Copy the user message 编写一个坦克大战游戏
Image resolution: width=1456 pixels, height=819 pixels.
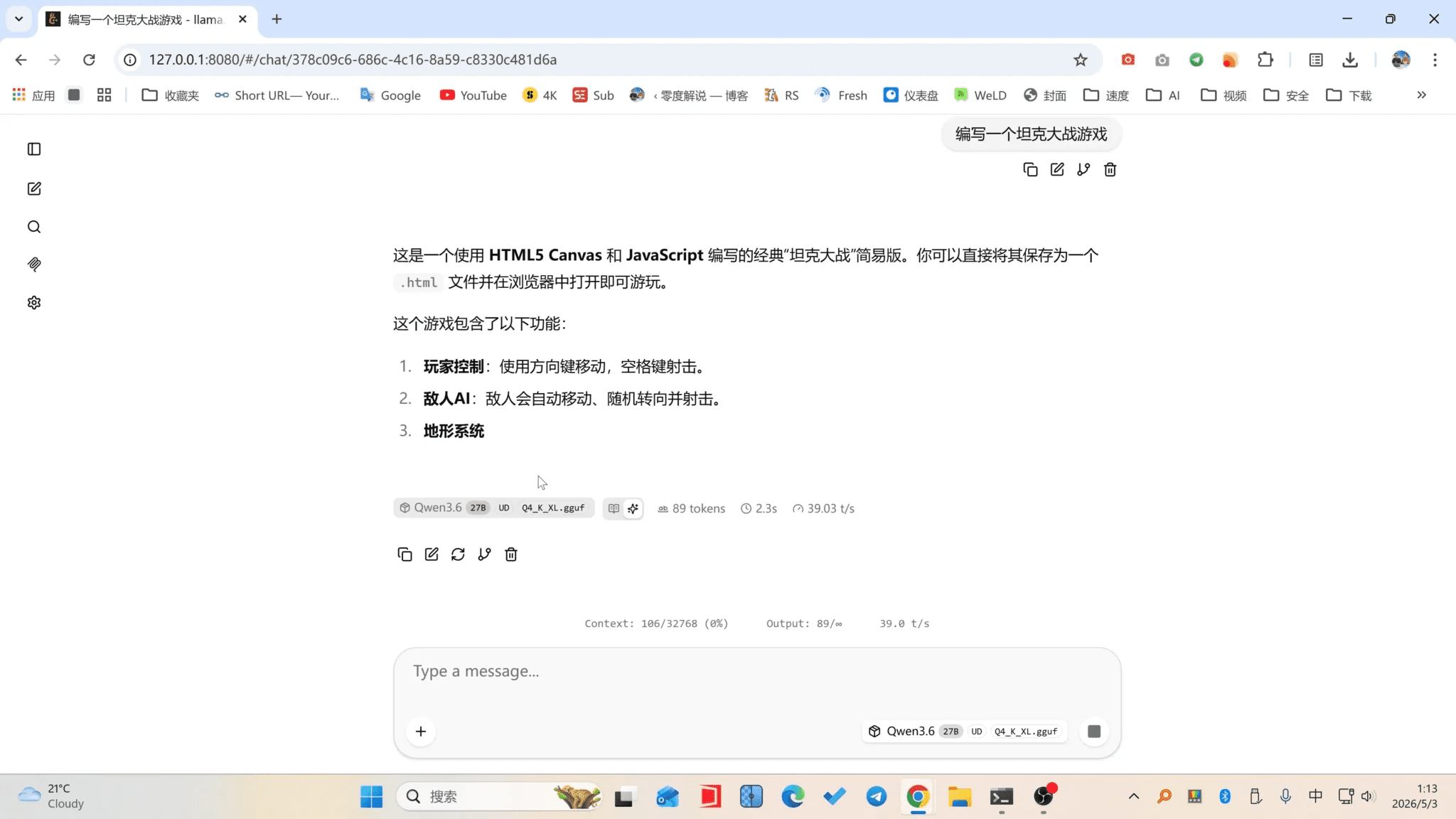click(x=1030, y=170)
